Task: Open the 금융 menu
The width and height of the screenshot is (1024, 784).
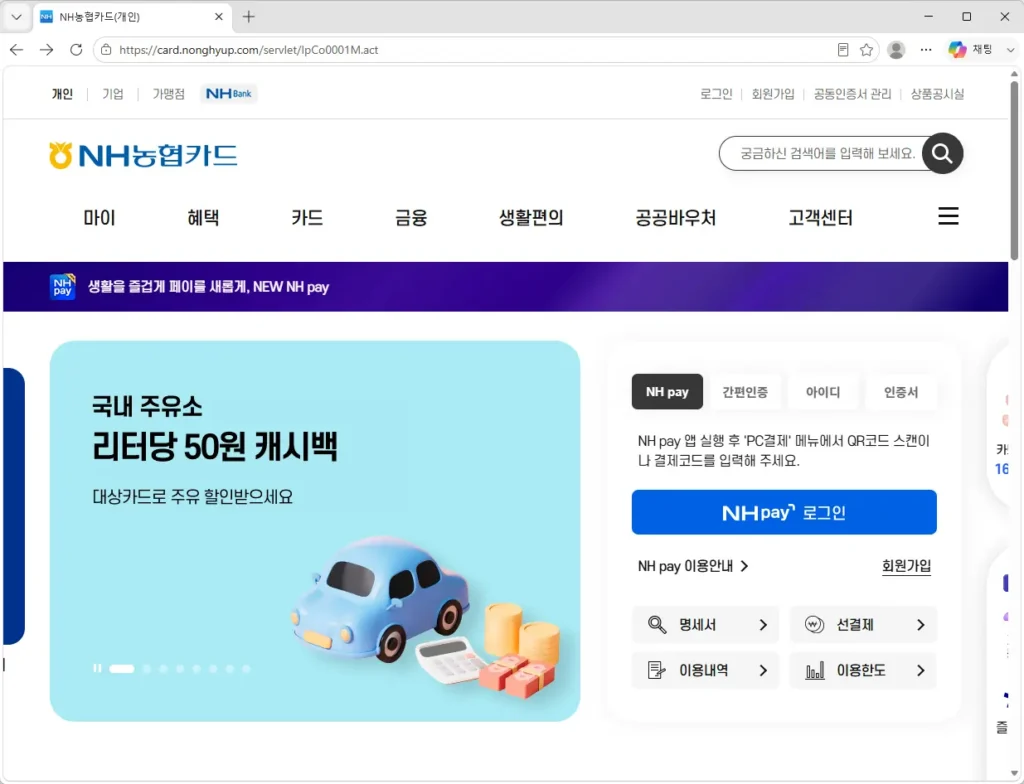Action: (x=411, y=218)
